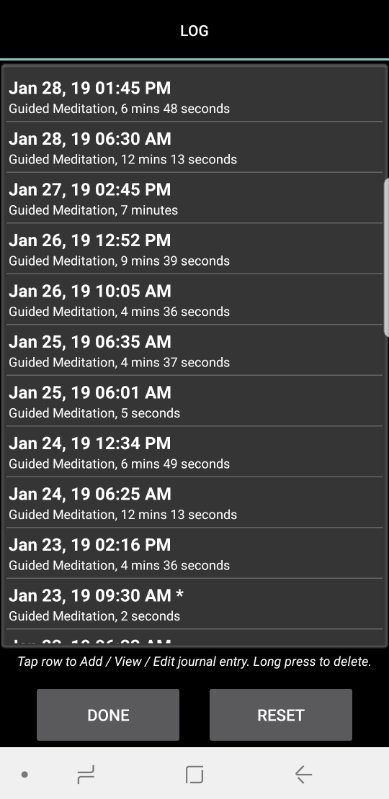Click the log list scrollbar thumb

tap(386, 257)
